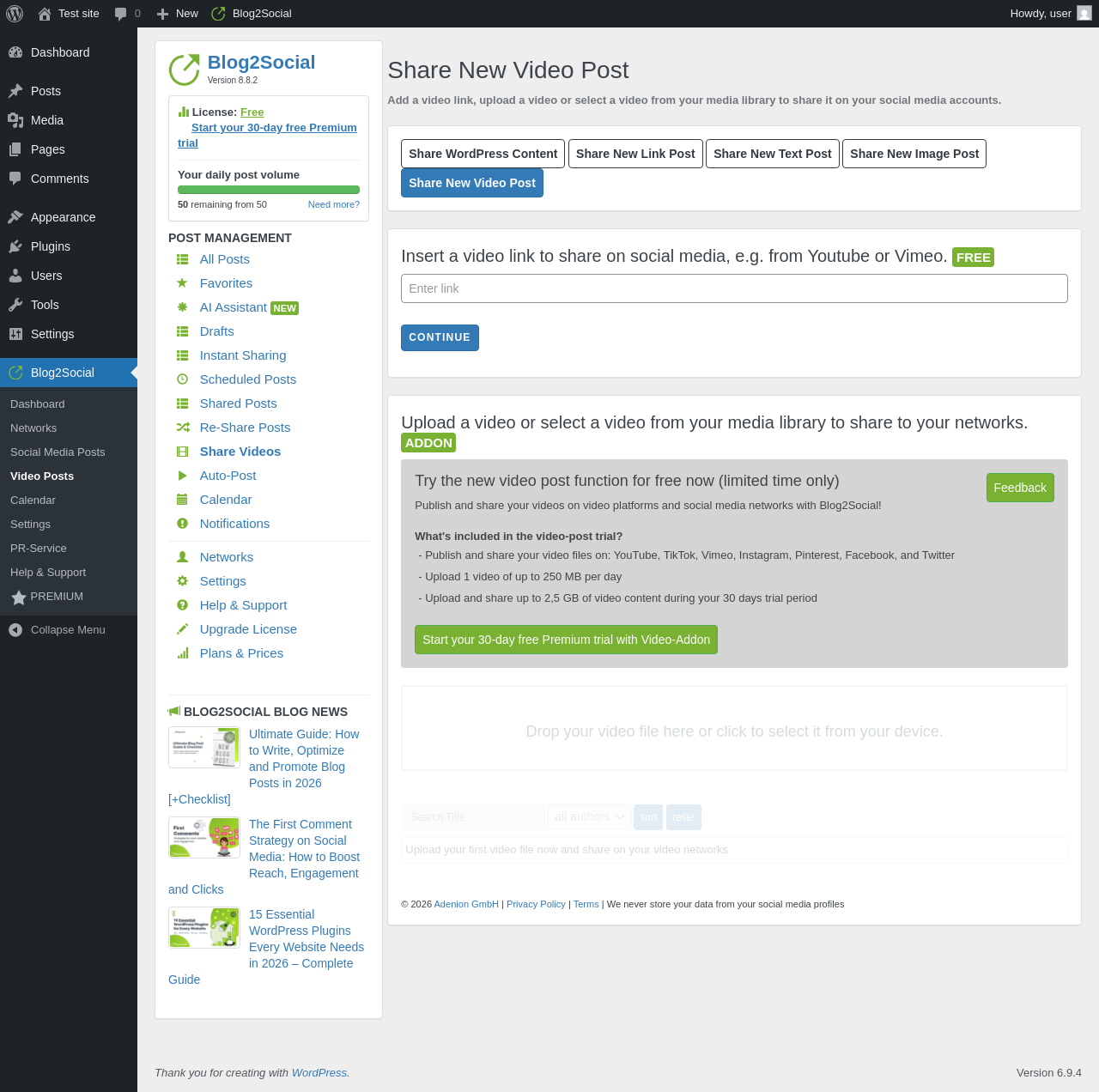The image size is (1099, 1092).
Task: Open the AI Assistant link
Action: 234,307
